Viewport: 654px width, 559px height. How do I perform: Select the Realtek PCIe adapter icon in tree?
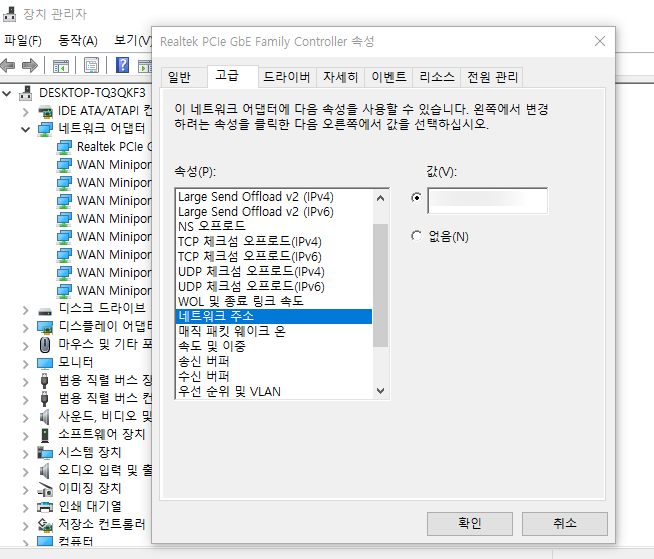pyautogui.click(x=64, y=147)
